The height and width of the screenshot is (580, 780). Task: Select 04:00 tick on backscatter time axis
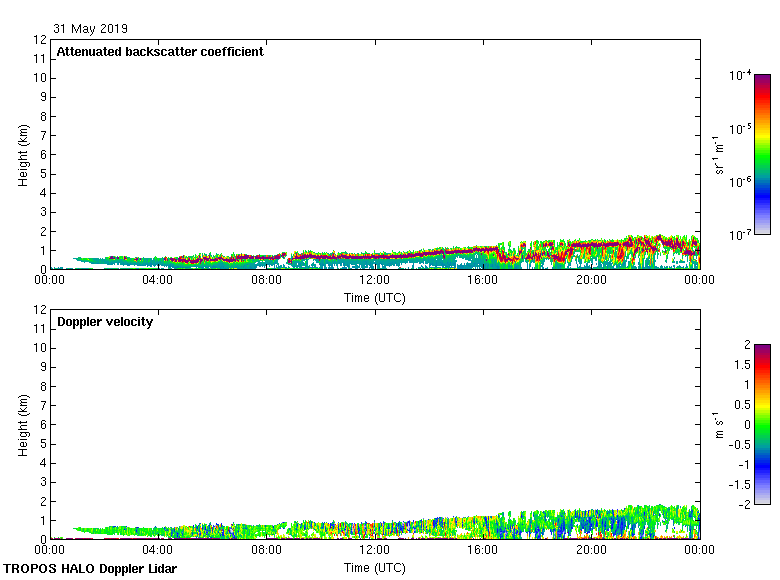[x=158, y=281]
